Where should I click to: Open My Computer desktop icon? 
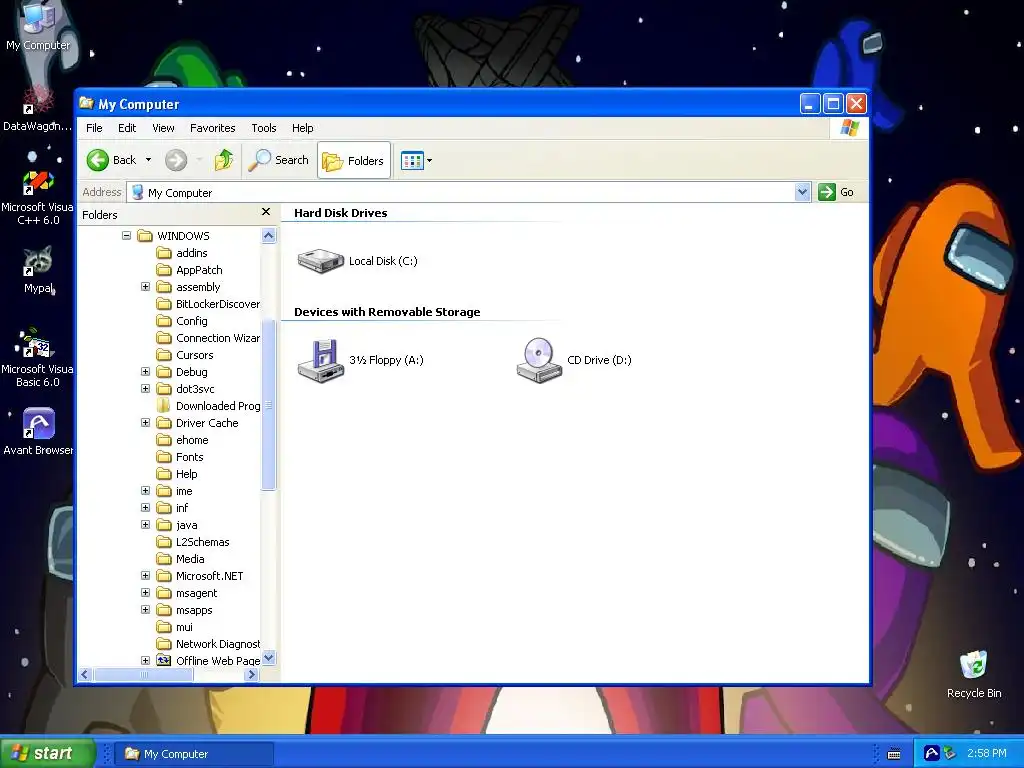tap(38, 26)
